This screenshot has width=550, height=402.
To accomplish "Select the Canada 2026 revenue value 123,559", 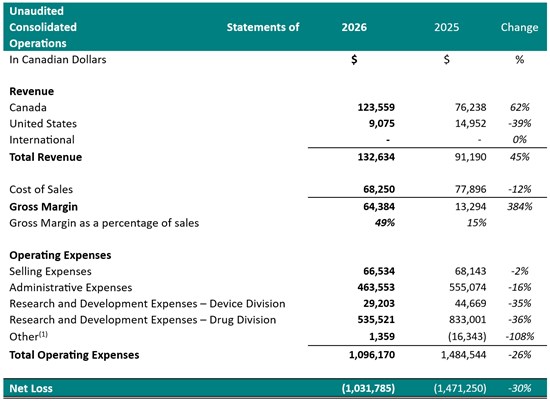I will click(x=376, y=107).
